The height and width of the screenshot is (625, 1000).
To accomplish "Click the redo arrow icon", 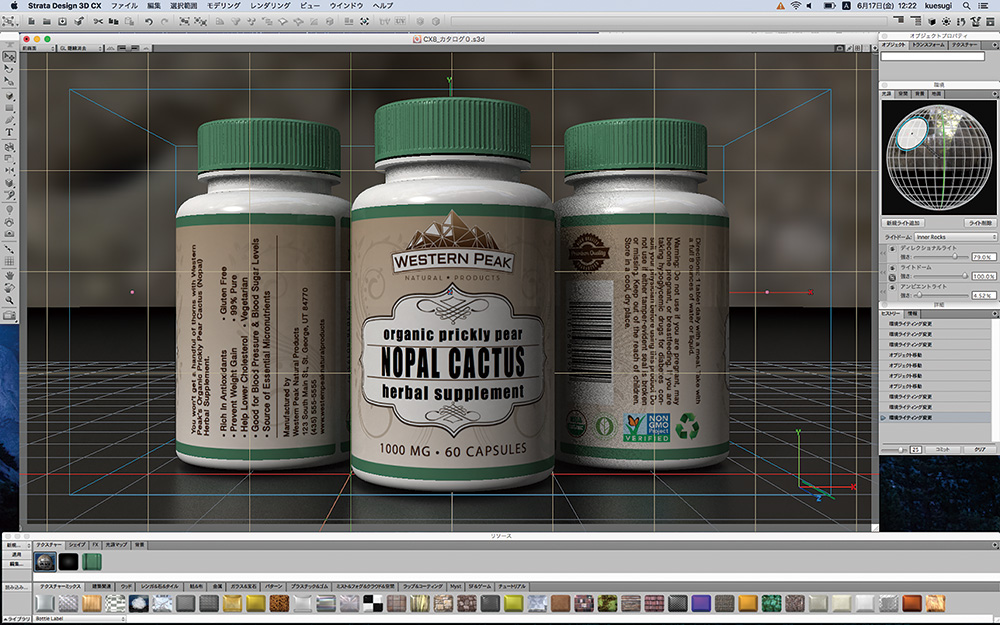I will click(x=165, y=22).
